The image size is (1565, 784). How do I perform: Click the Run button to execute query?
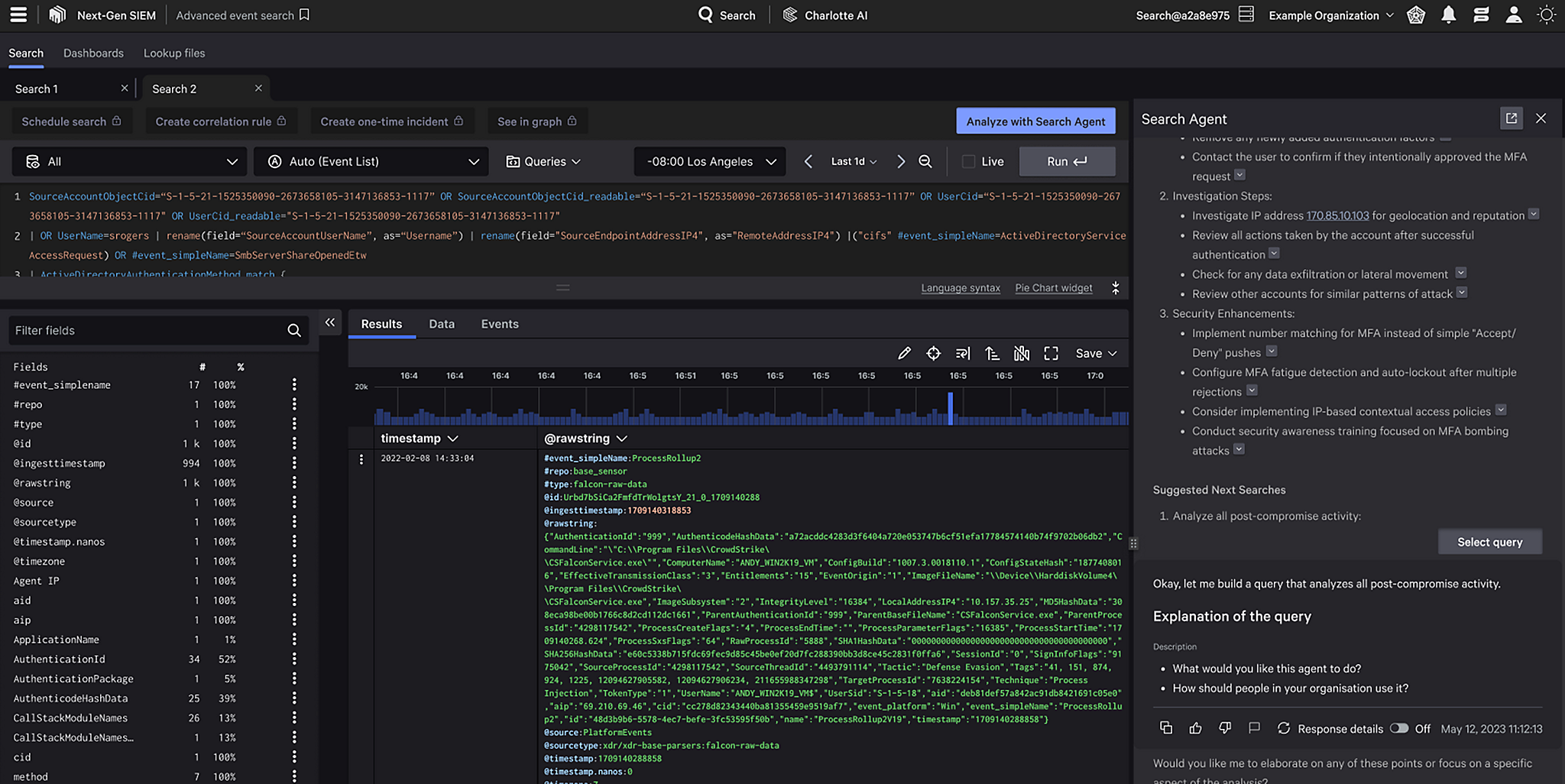(1067, 161)
